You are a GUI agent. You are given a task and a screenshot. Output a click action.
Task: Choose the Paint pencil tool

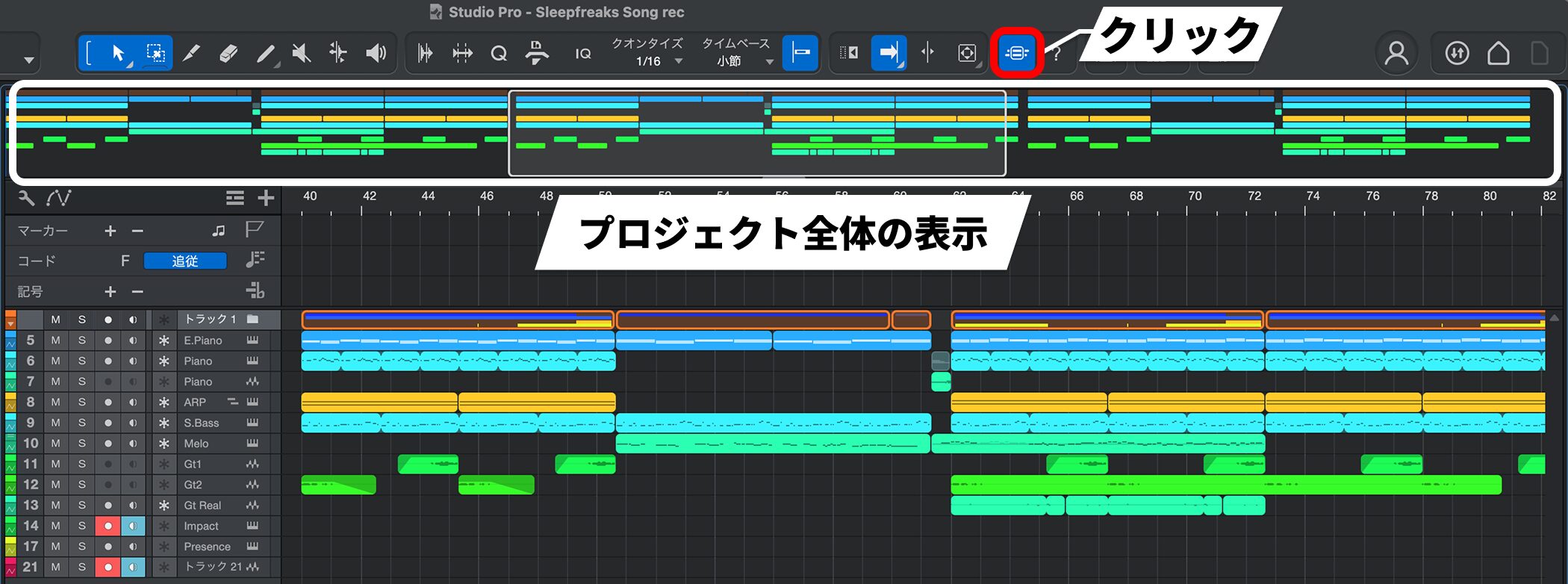[265, 53]
